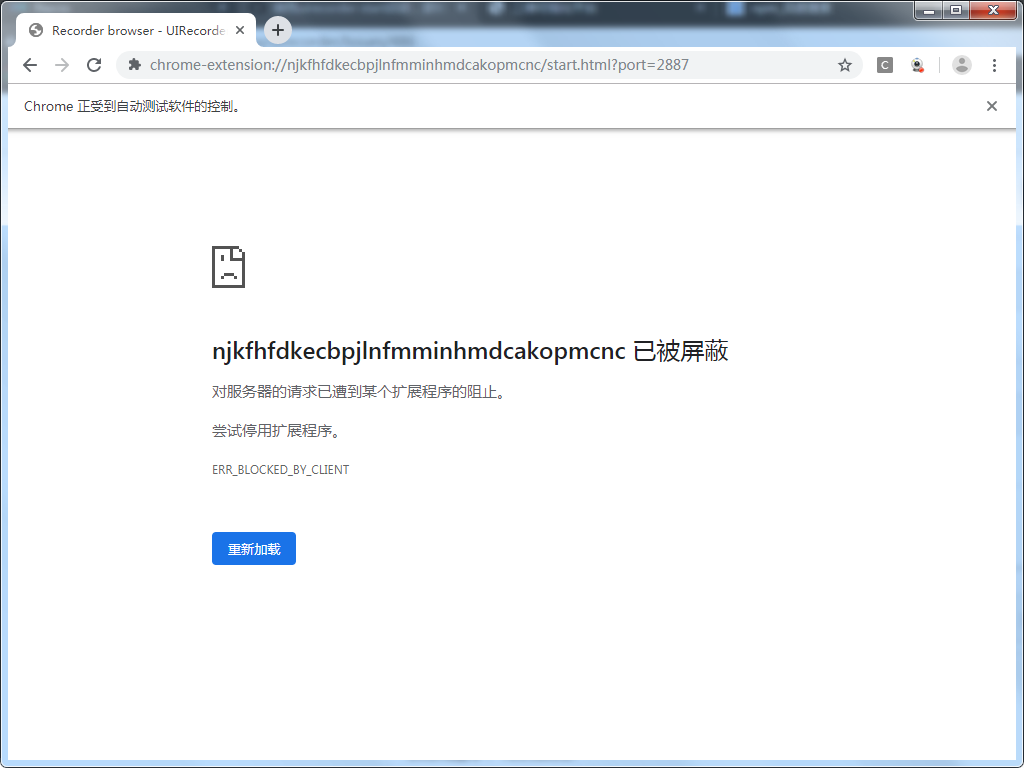Open the UIRecorder webcam extension icon
Screen dimensions: 1024x768
point(917,64)
